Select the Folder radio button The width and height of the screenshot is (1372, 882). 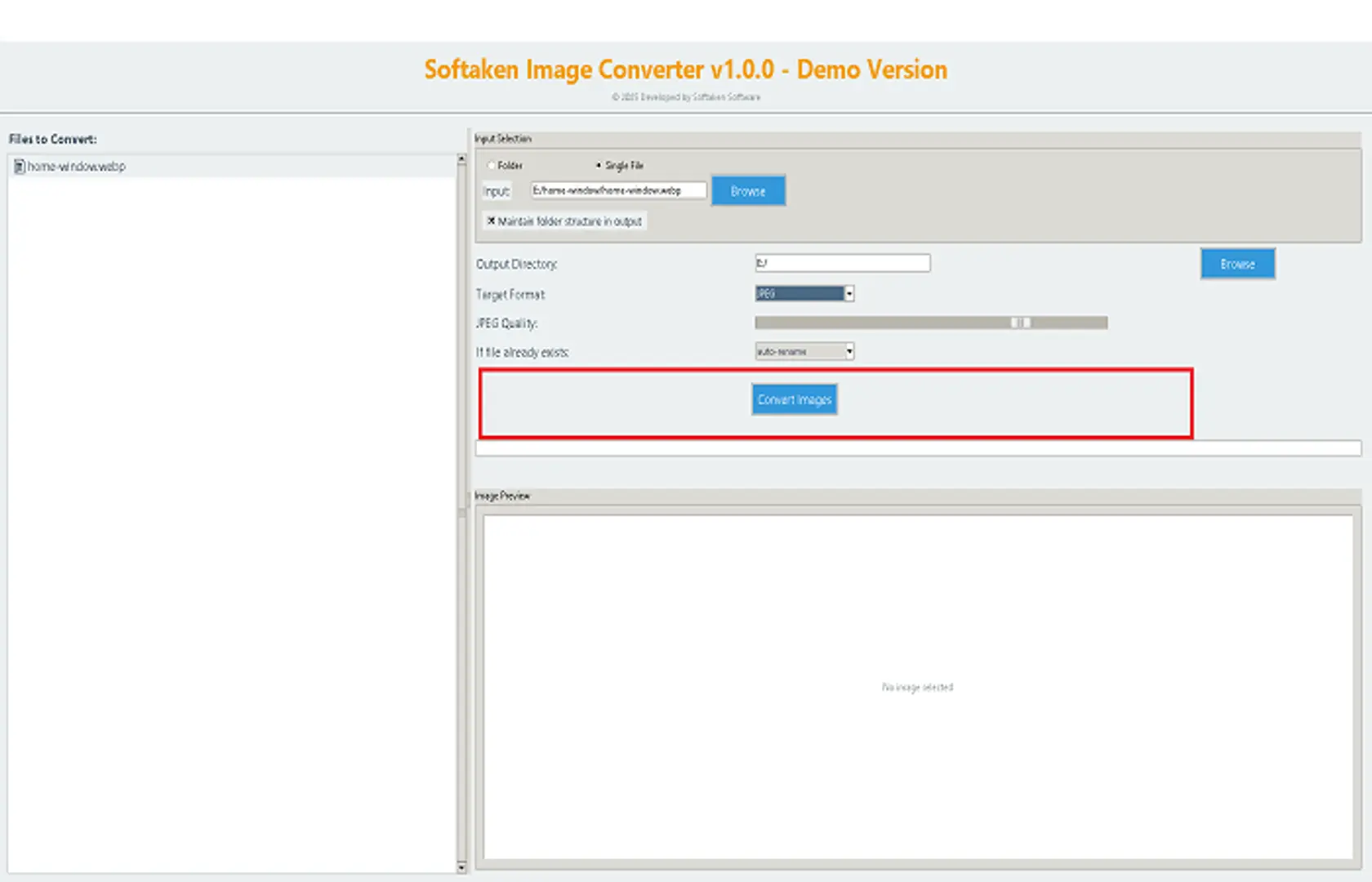click(x=491, y=166)
